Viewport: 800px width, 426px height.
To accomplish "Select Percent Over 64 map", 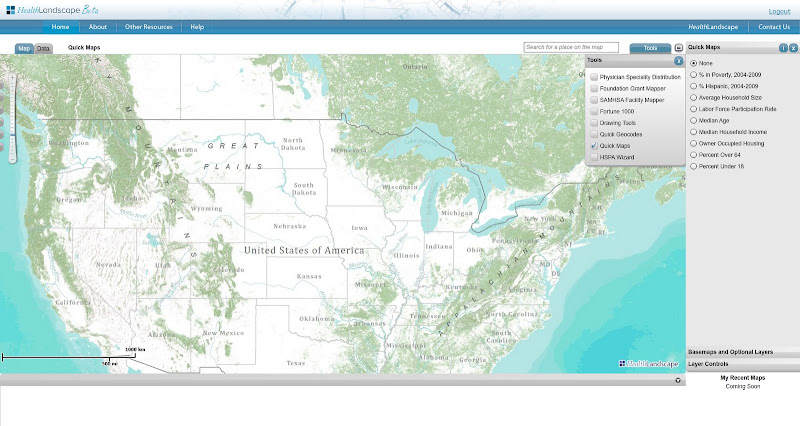I will tap(693, 155).
